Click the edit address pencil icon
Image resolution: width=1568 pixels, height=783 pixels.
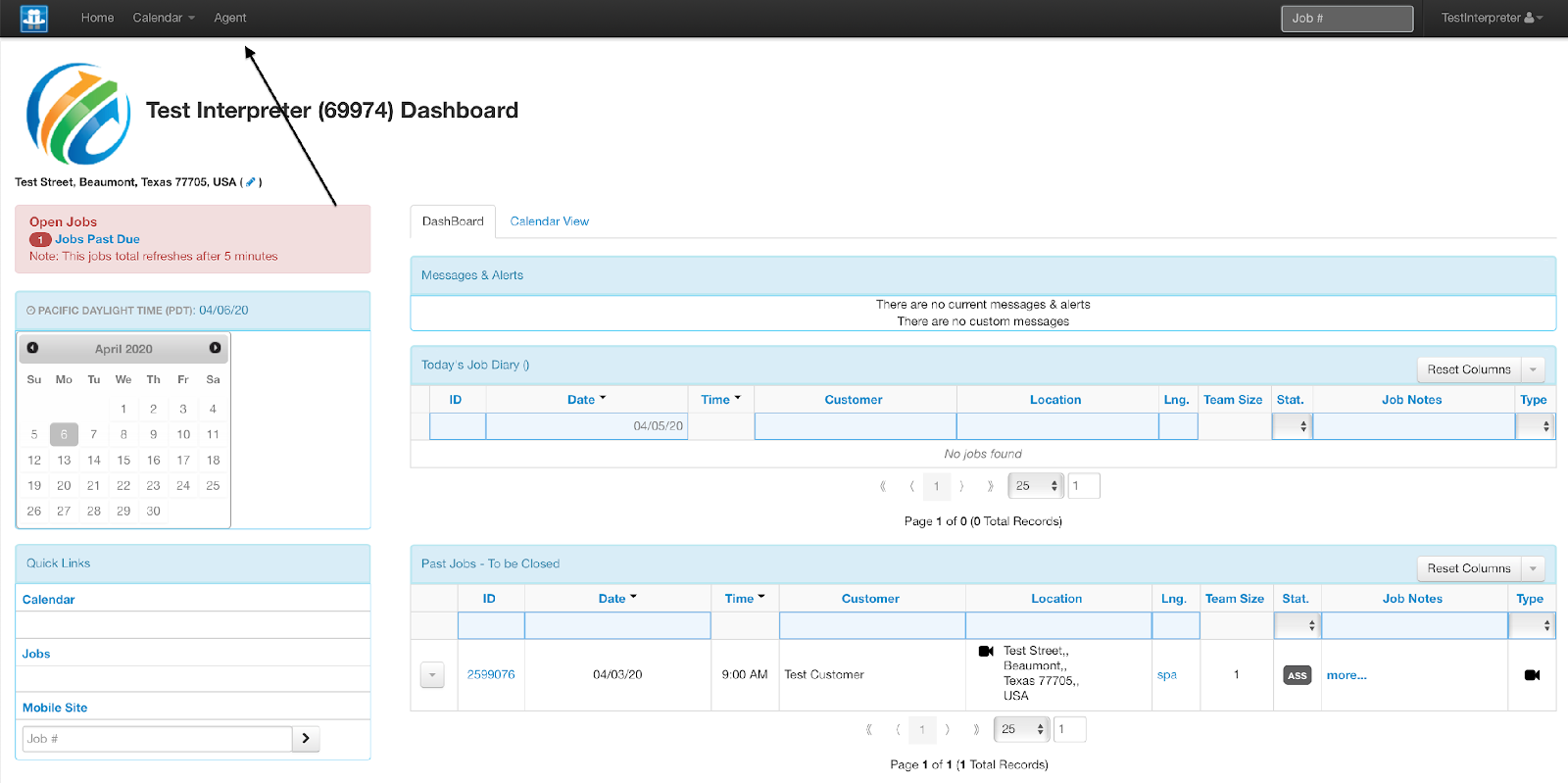[x=251, y=182]
